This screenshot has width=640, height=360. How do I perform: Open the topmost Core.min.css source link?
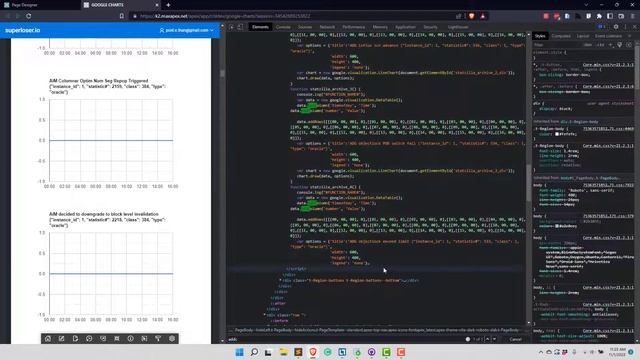point(608,65)
